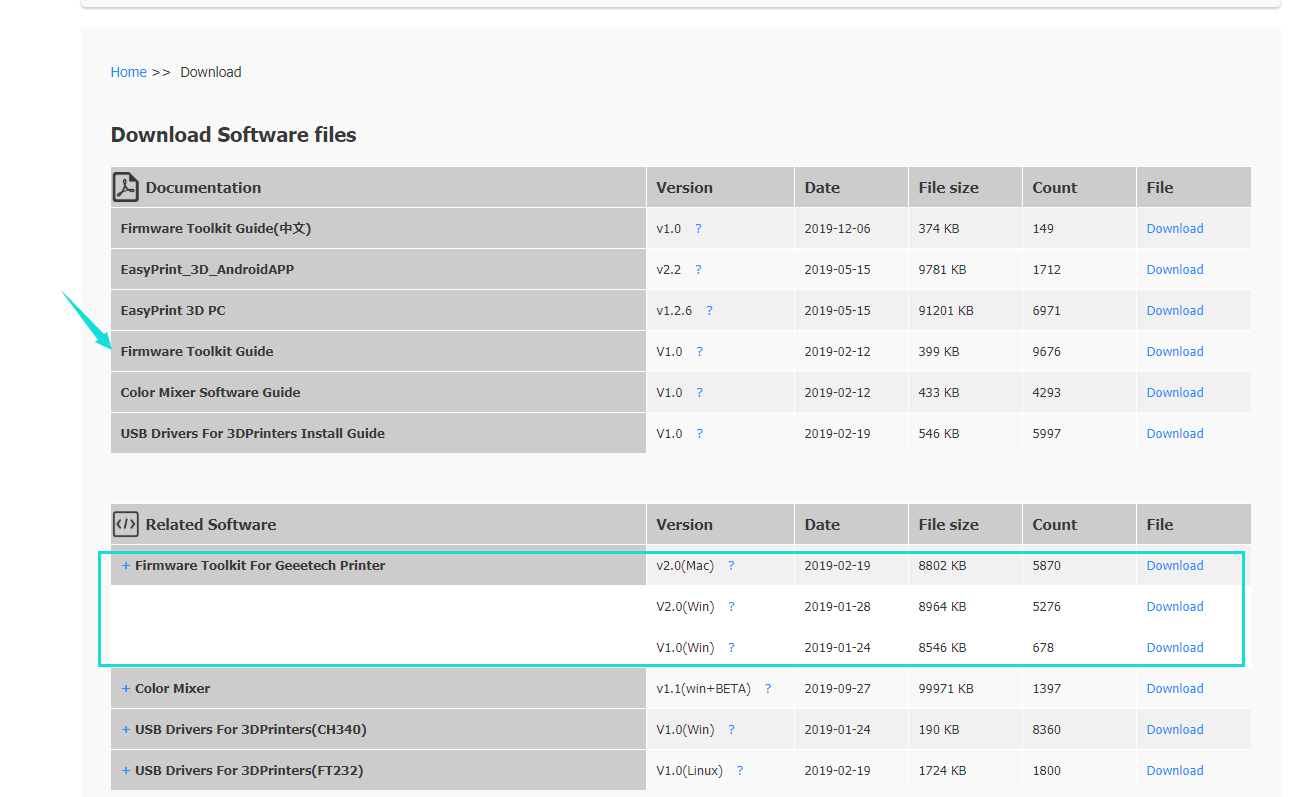Download Color Mixer Software Guide

coord(1175,393)
